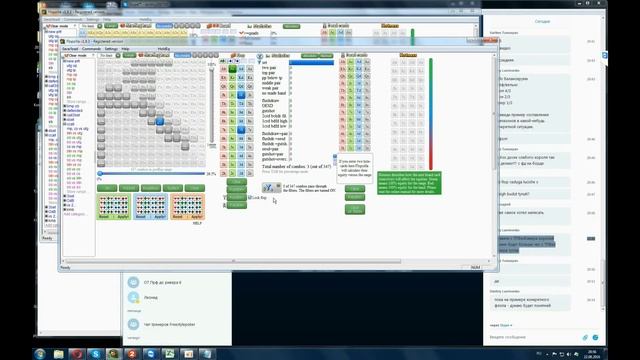Pick the Queen of spades board card
This screenshot has height=360, width=640.
click(x=249, y=86)
